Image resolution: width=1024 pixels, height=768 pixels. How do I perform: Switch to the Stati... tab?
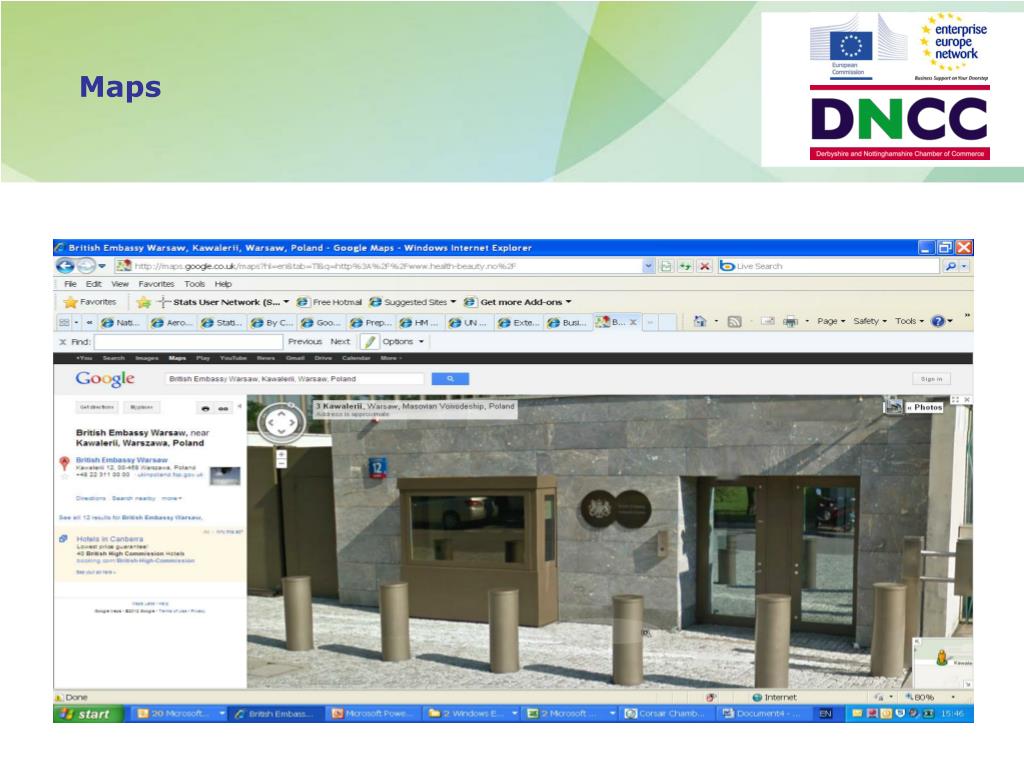point(221,323)
